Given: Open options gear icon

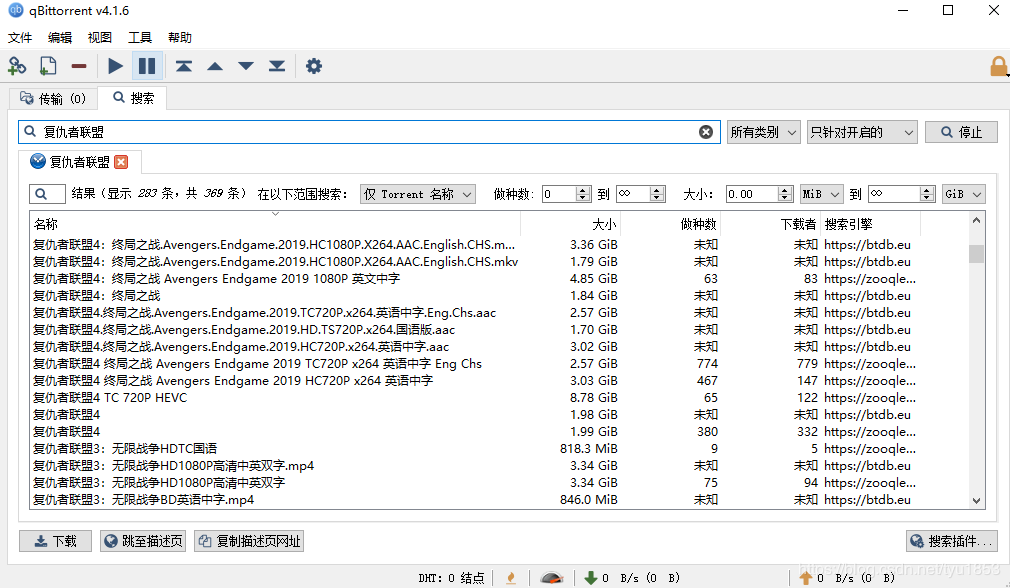Looking at the screenshot, I should click(314, 66).
